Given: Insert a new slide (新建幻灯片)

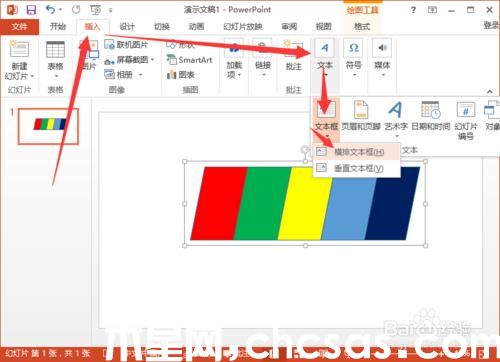Looking at the screenshot, I should 19,60.
